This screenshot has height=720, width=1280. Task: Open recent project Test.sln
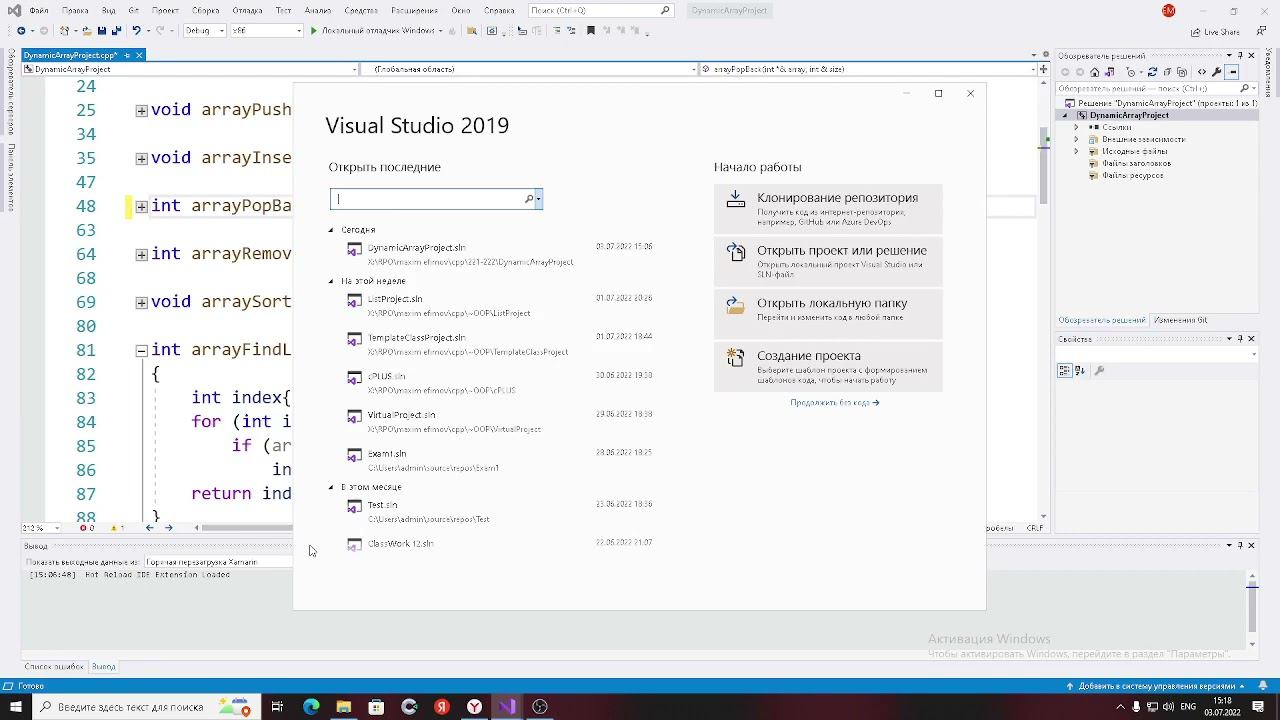click(x=500, y=511)
